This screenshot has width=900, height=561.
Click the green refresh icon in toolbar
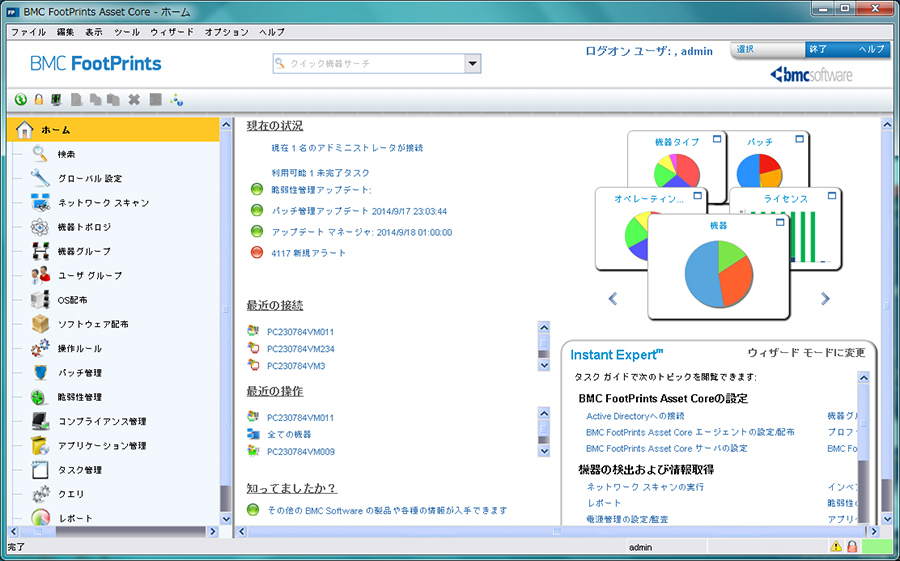coord(20,99)
